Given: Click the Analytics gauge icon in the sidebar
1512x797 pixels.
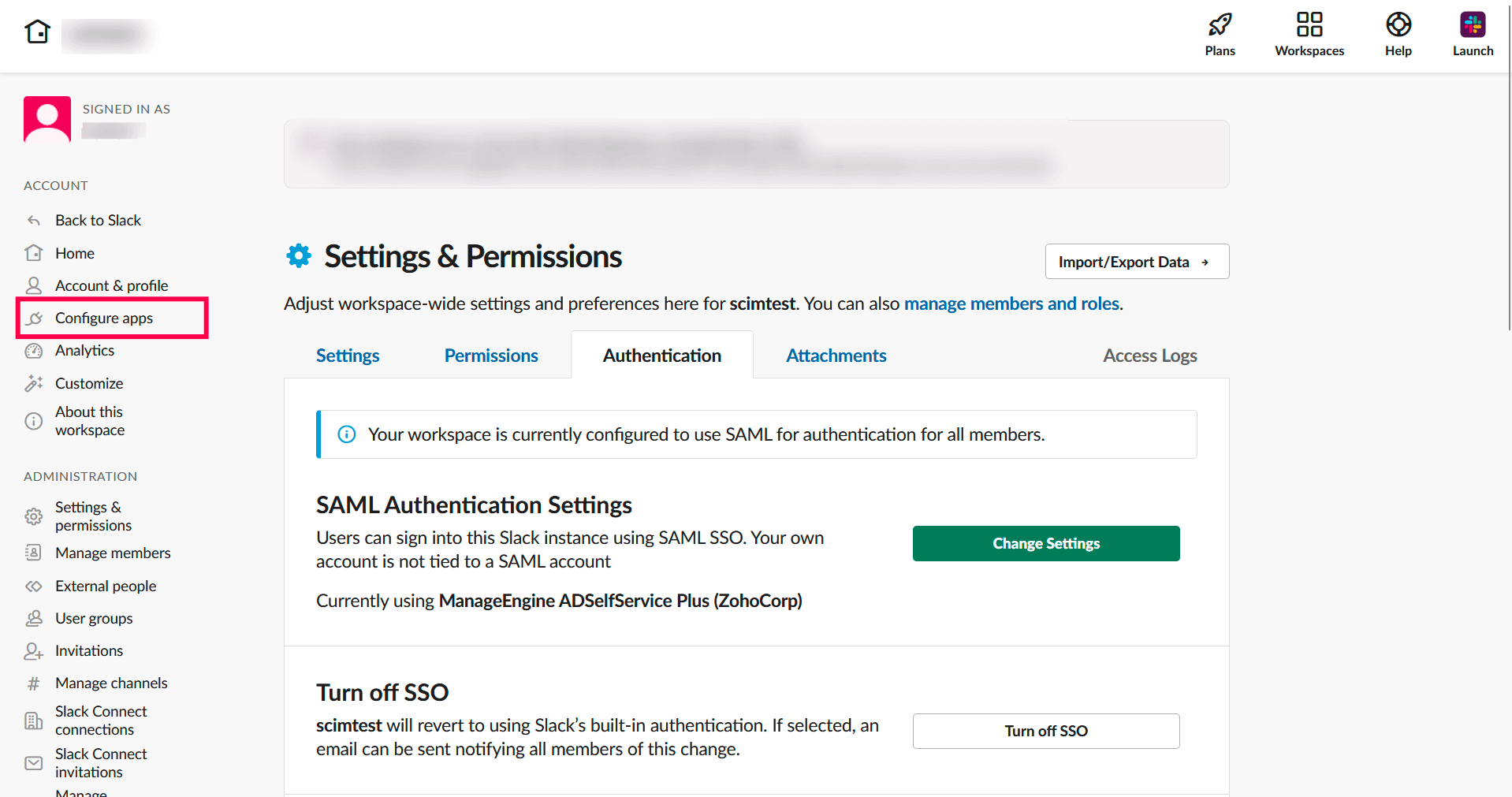Looking at the screenshot, I should click(34, 351).
